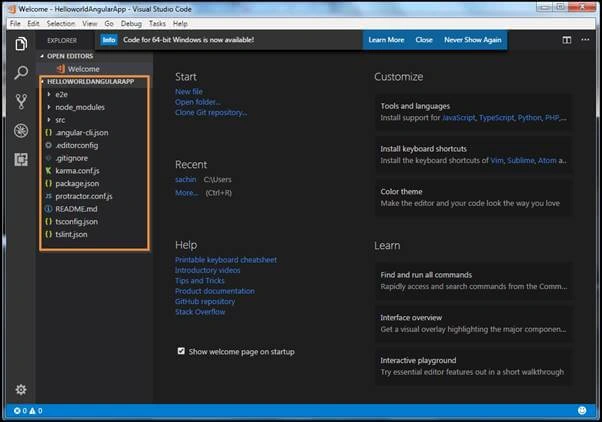The image size is (602, 422).
Task: Click the Learn More notification button
Action: click(x=386, y=40)
